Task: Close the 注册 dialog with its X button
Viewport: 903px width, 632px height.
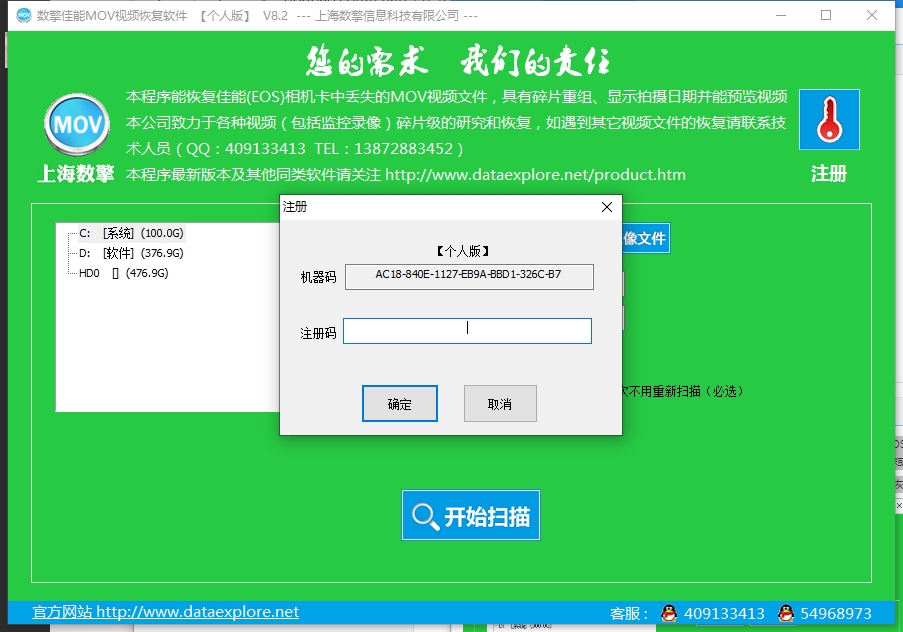Action: (x=606, y=207)
